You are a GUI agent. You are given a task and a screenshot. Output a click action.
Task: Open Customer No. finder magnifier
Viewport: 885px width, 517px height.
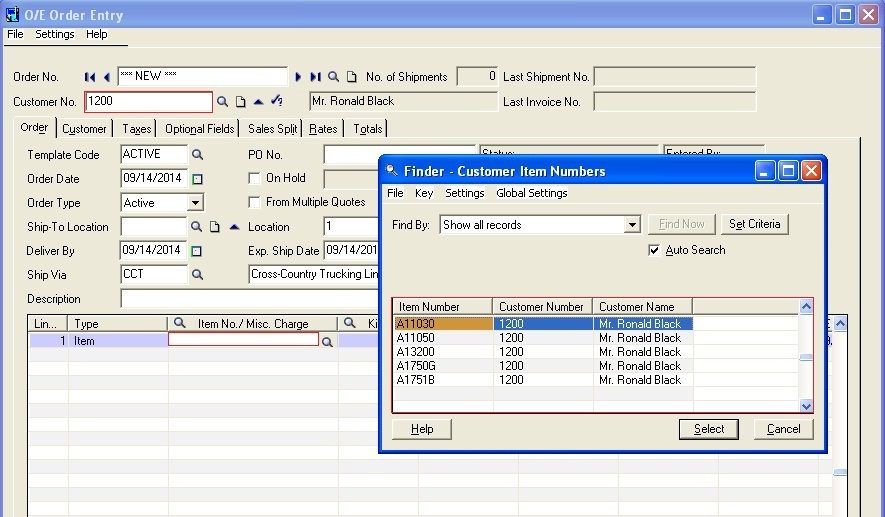pyautogui.click(x=222, y=102)
